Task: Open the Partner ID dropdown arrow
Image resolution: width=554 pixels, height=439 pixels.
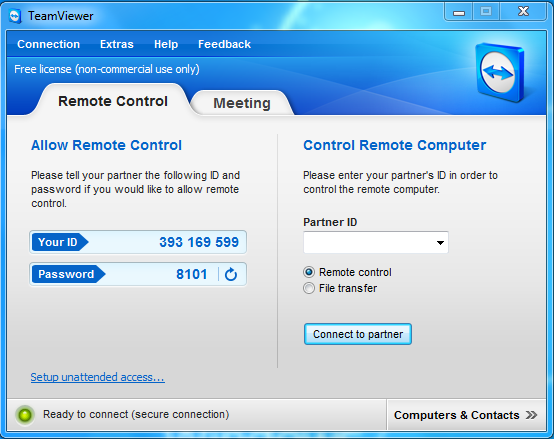Action: pyautogui.click(x=440, y=243)
